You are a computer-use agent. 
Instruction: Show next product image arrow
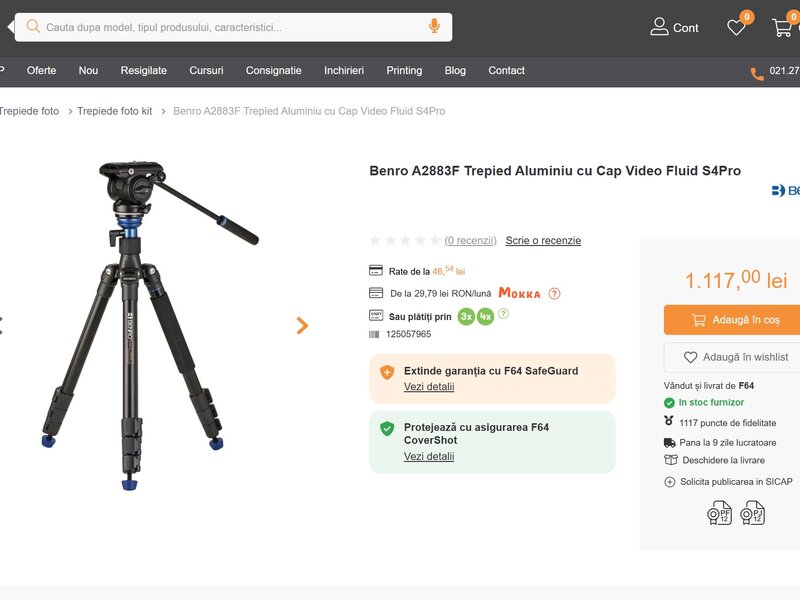[x=302, y=326]
